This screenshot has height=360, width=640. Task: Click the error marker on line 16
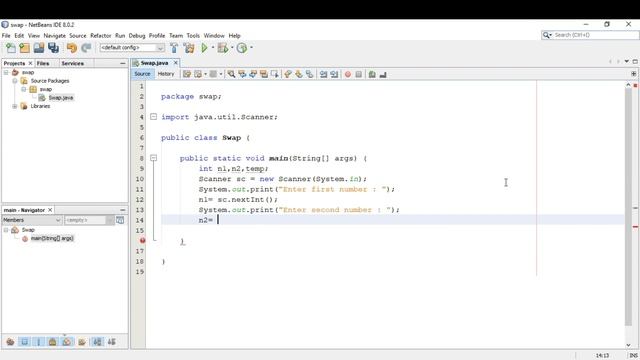click(x=142, y=240)
